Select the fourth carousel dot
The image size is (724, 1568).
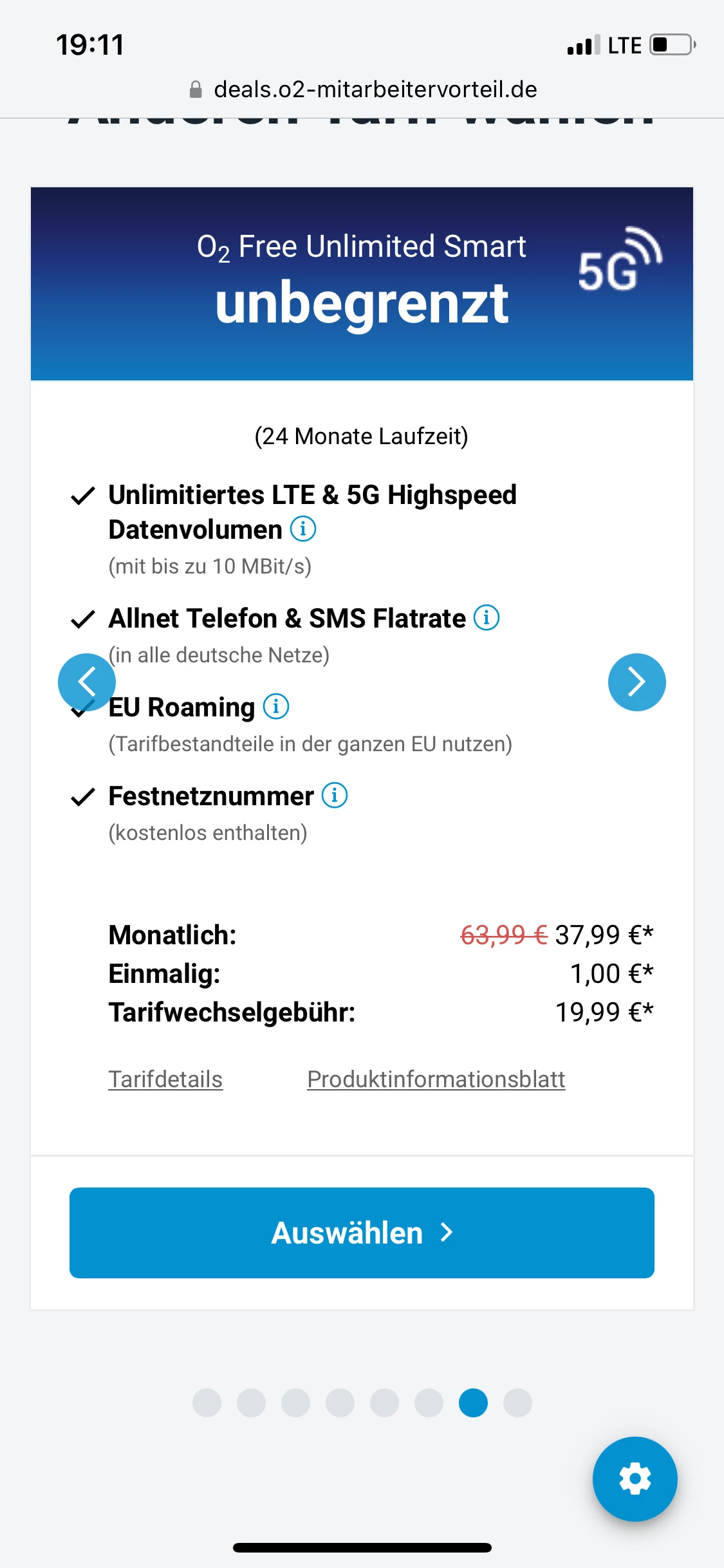pyautogui.click(x=340, y=1403)
